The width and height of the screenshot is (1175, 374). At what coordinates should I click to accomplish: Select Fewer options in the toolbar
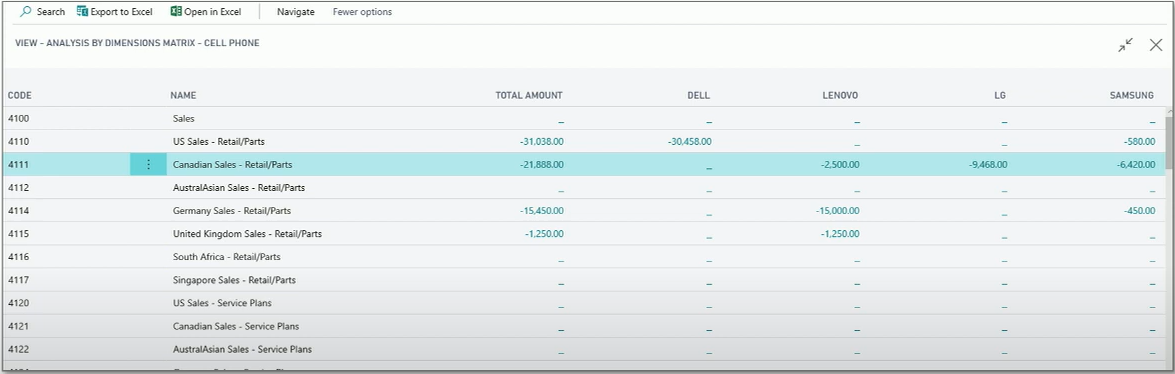(x=362, y=12)
